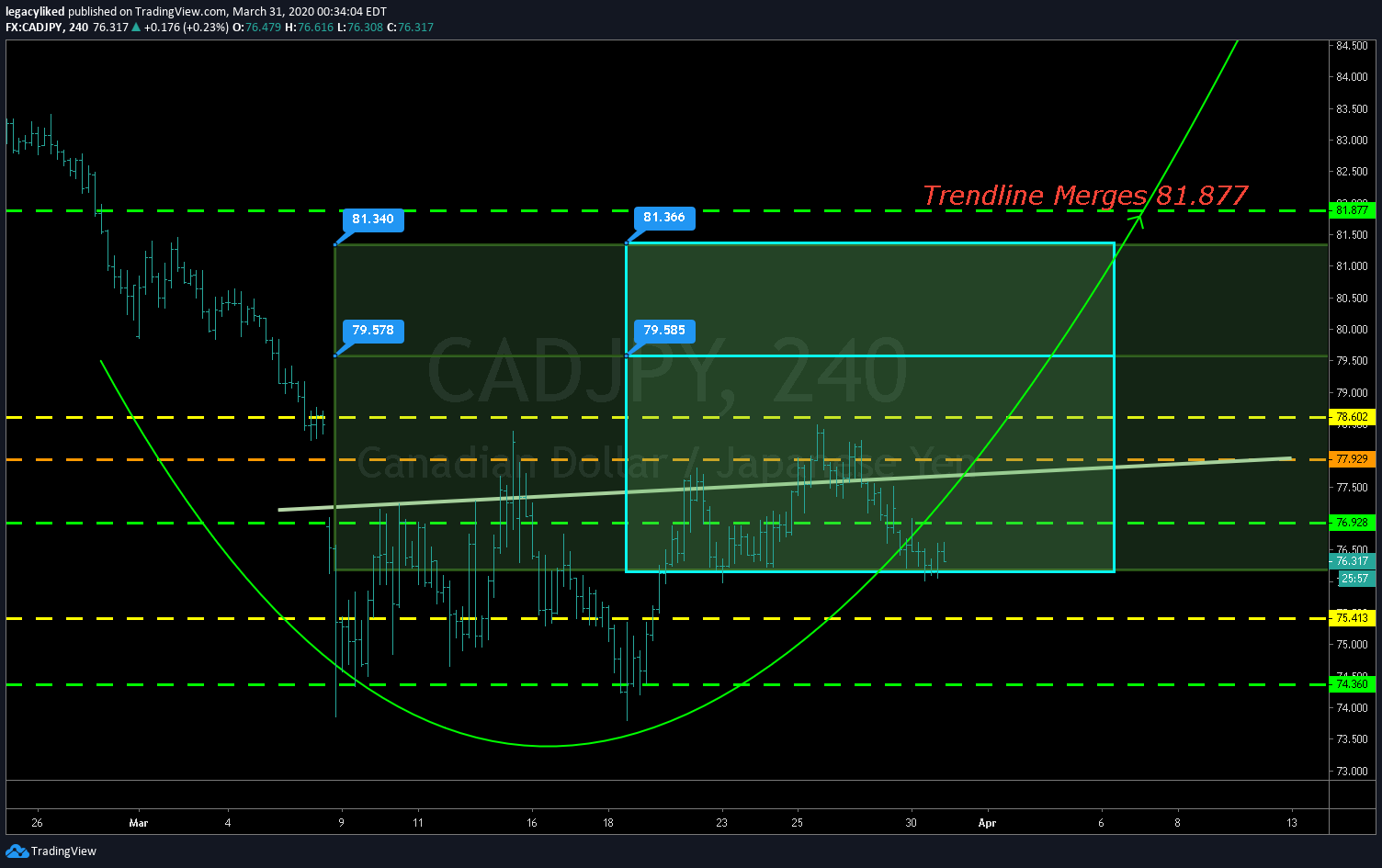This screenshot has height=868, width=1382.
Task: Click the 79.000 price scale value
Action: point(1352,393)
